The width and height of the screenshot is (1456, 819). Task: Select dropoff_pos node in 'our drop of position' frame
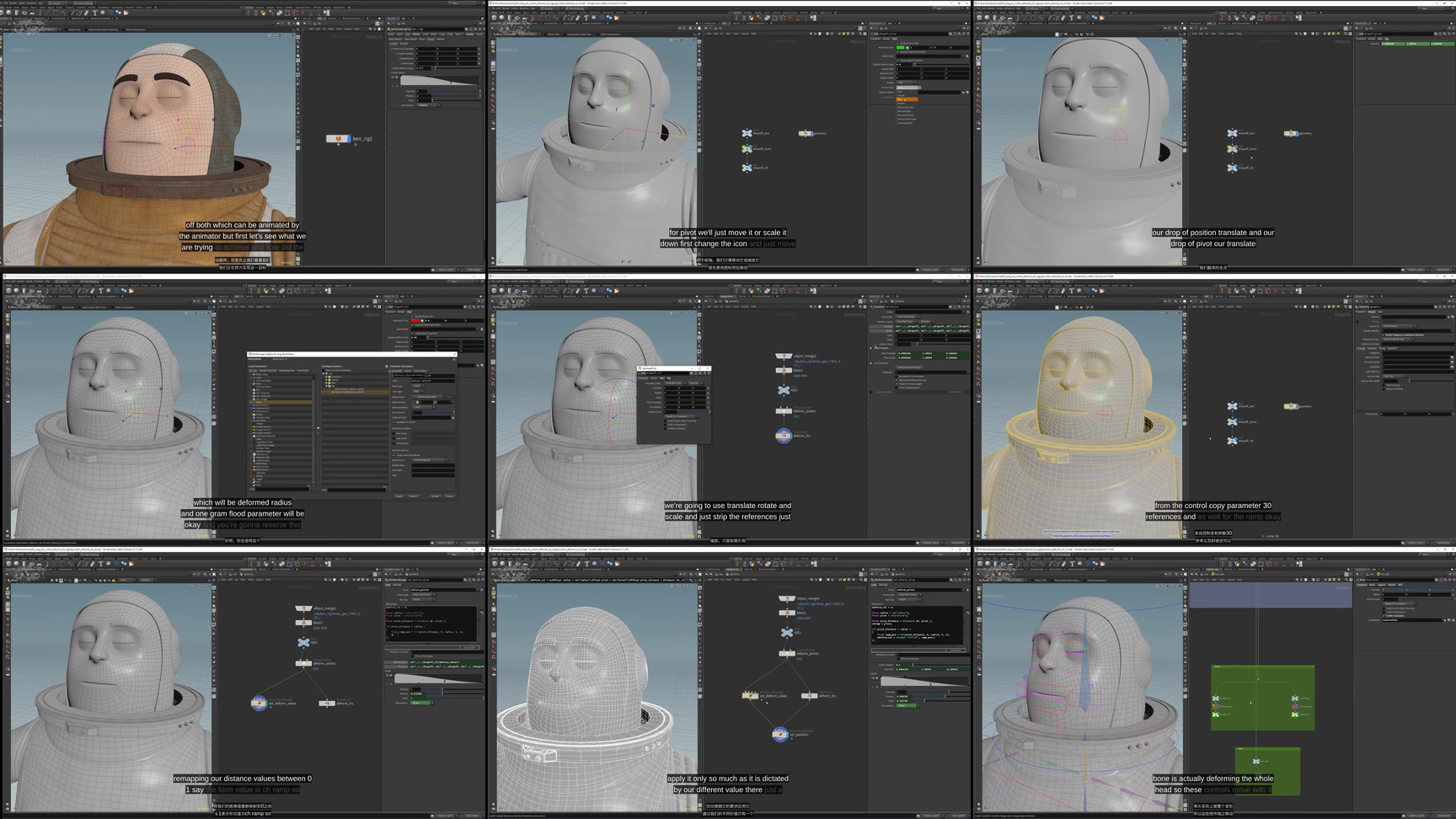coord(1232,133)
